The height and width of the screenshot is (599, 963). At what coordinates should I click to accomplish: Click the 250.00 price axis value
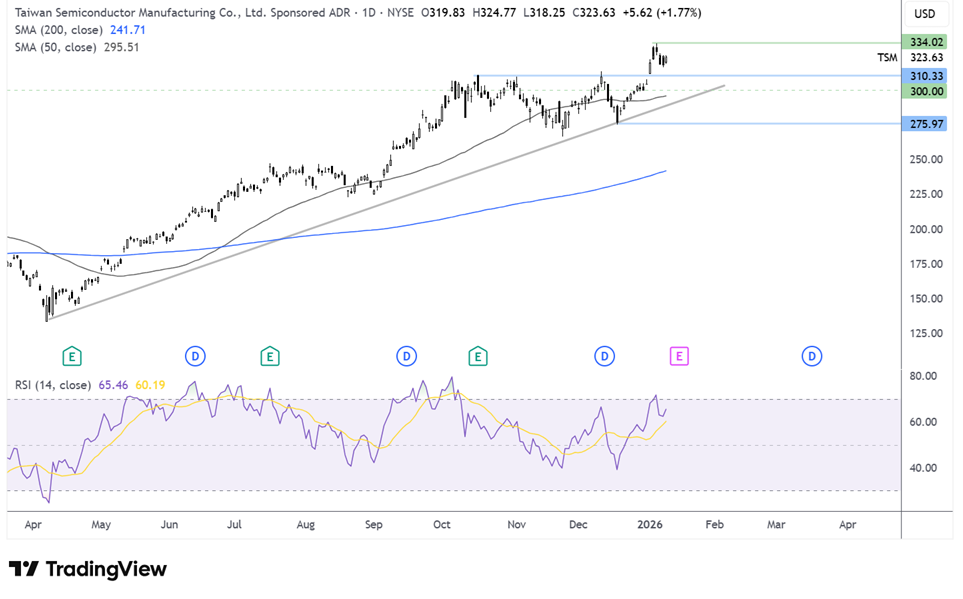[x=926, y=160]
